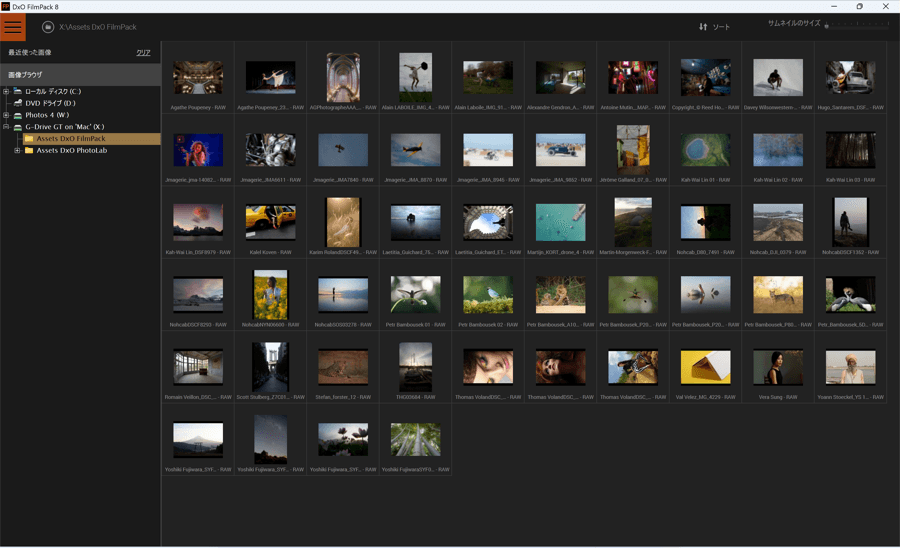
Task: Click the クリア link to clear recents
Action: [x=143, y=52]
